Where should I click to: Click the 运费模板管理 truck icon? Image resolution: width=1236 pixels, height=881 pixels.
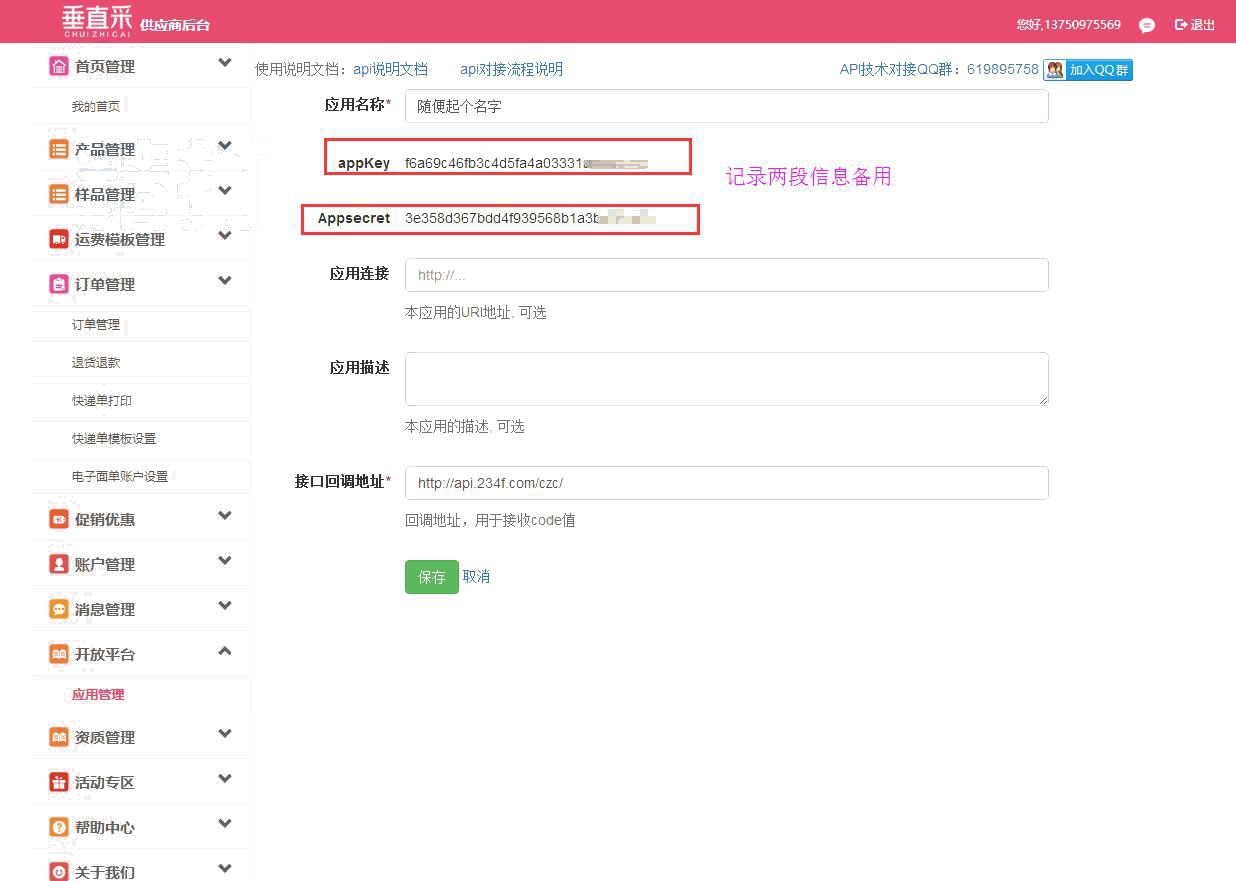pos(59,239)
